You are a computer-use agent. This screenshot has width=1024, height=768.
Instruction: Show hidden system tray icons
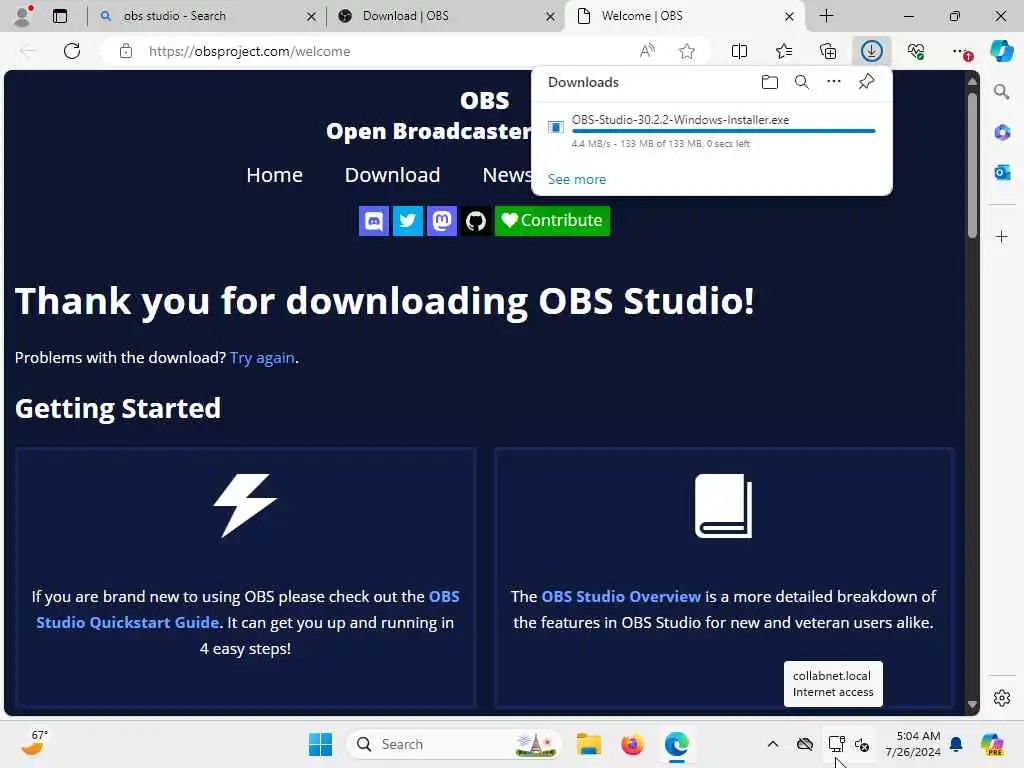(x=773, y=744)
